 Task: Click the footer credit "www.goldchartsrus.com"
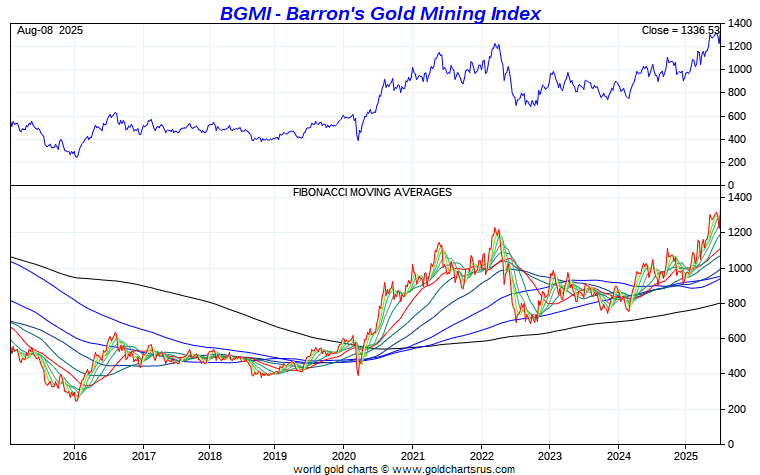453,469
